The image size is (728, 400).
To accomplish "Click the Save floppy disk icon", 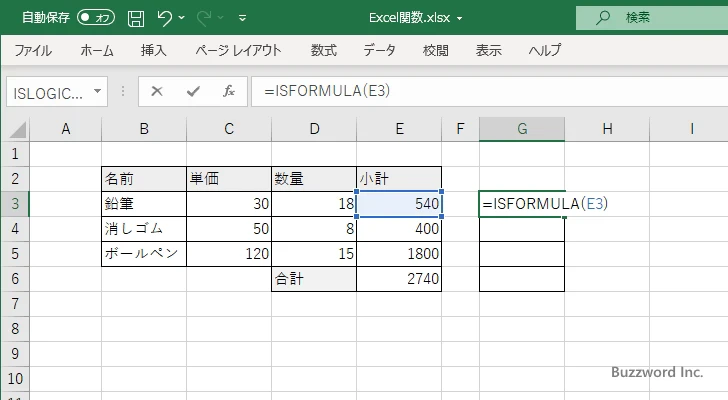I will [x=136, y=18].
